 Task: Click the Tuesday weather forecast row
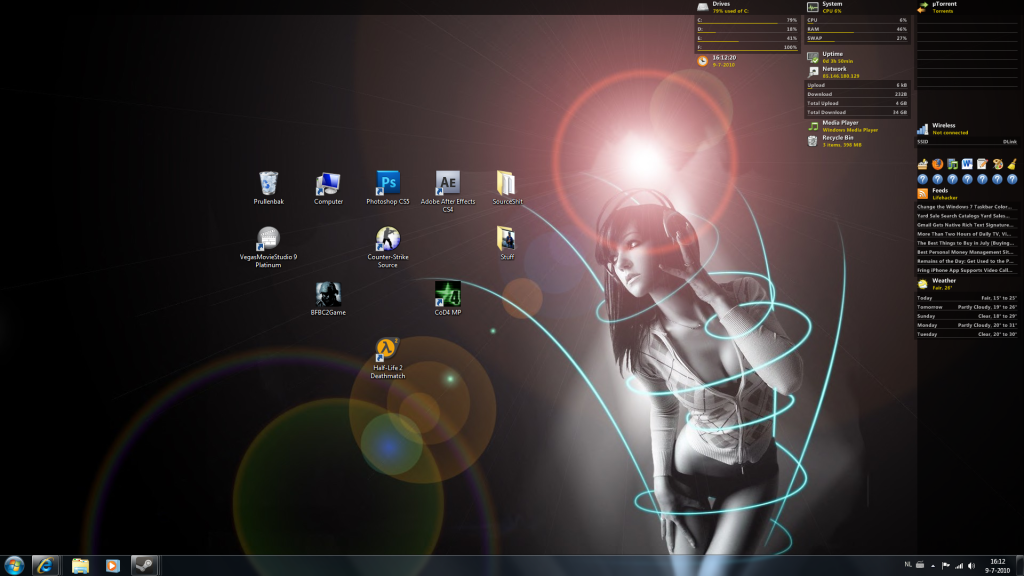[967, 334]
